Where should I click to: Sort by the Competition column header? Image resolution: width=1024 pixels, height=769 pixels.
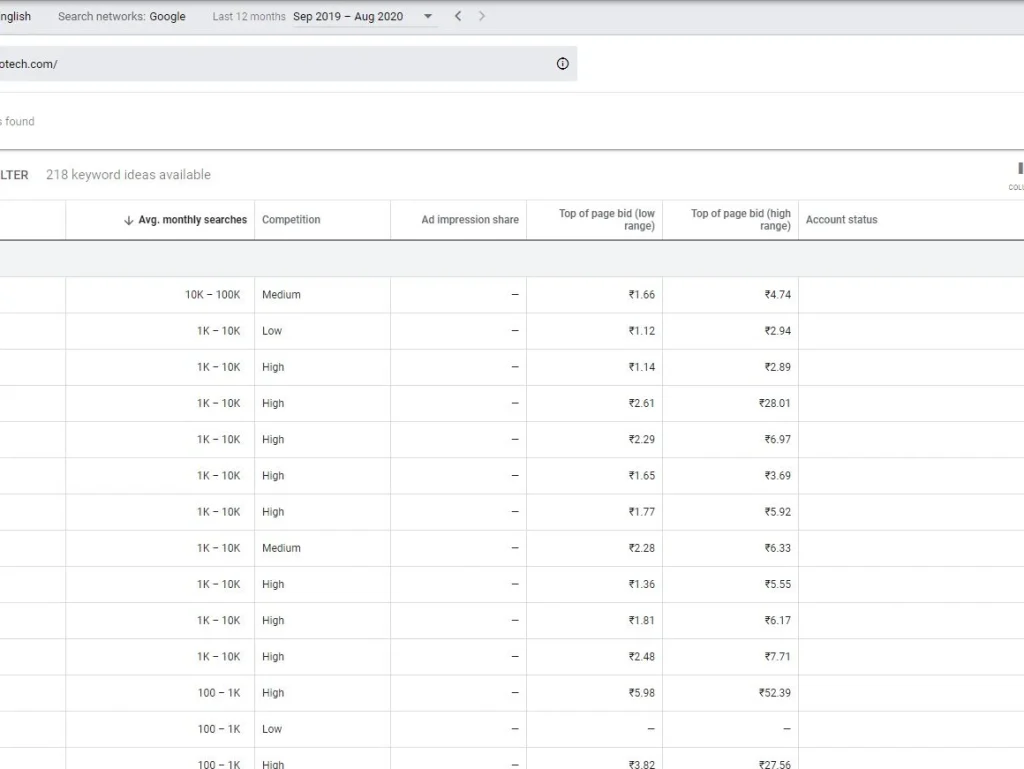tap(291, 220)
